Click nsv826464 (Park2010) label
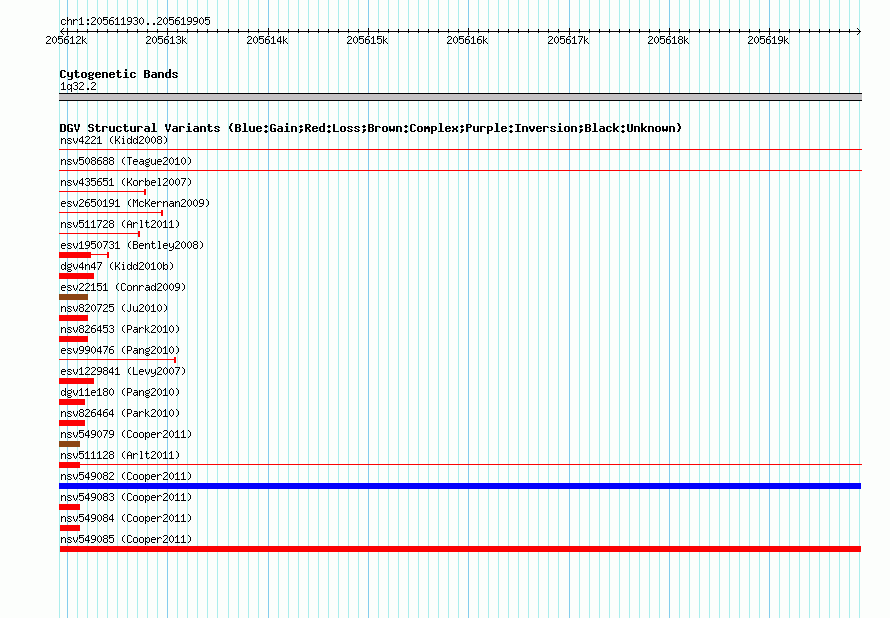 click(x=120, y=413)
